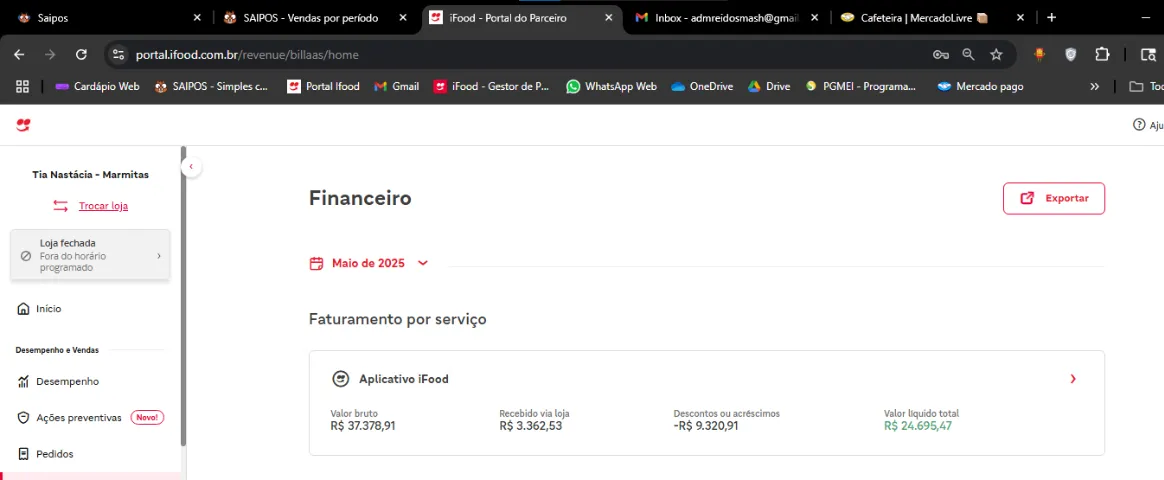Open the browser extensions puzzle icon
The image size is (1164, 480).
[1102, 54]
